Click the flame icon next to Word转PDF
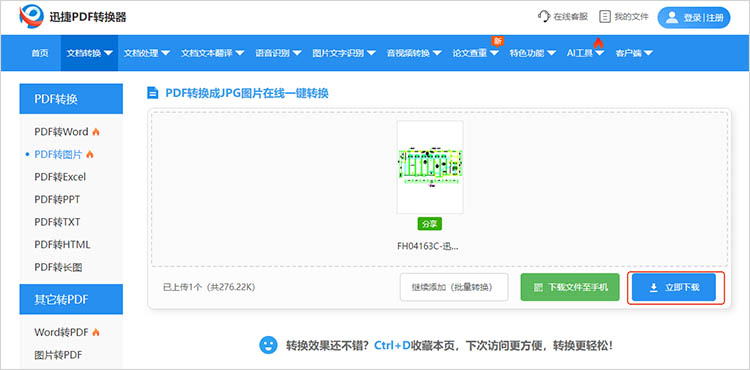The image size is (750, 370). (x=96, y=332)
